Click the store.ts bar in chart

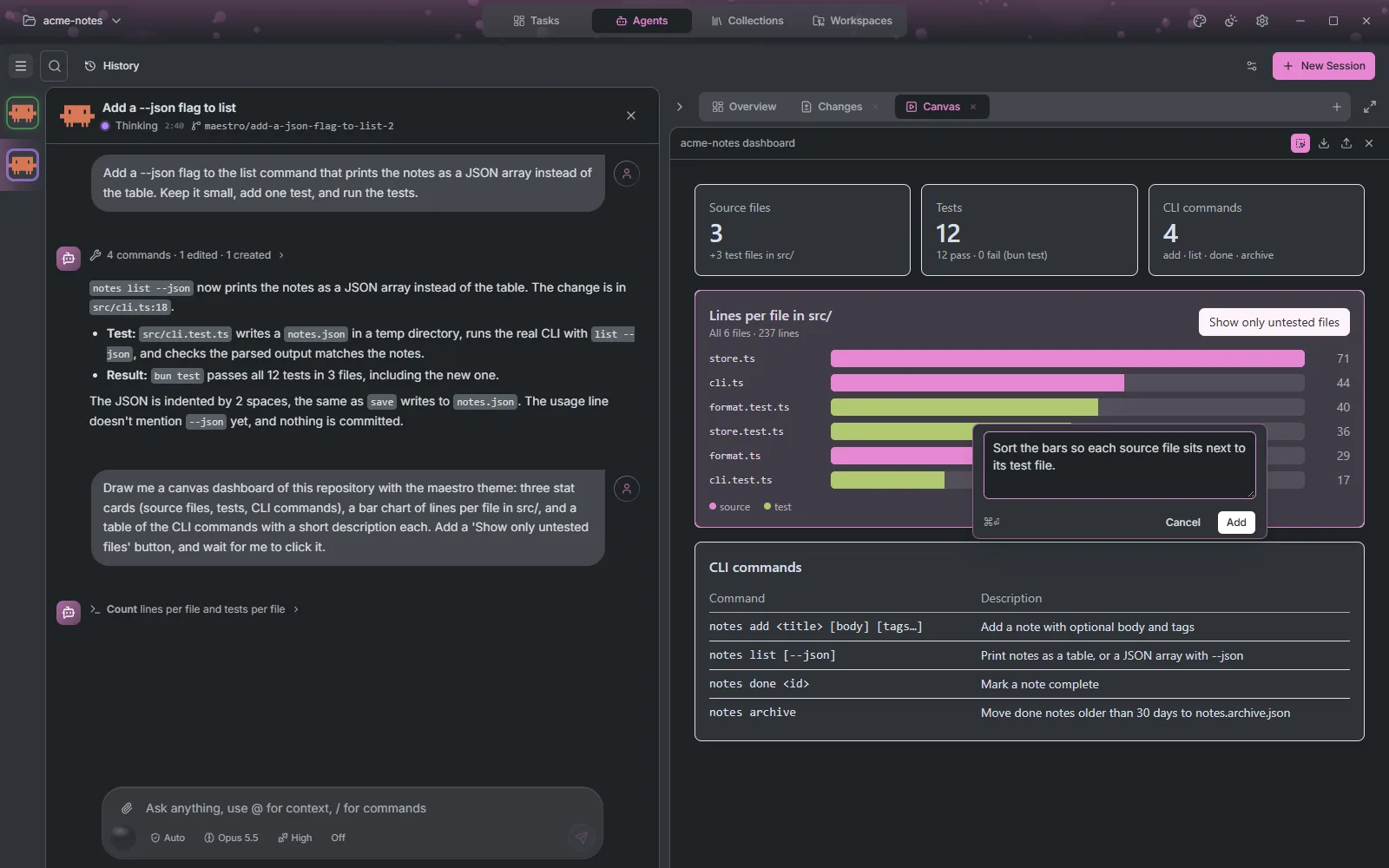(1067, 358)
